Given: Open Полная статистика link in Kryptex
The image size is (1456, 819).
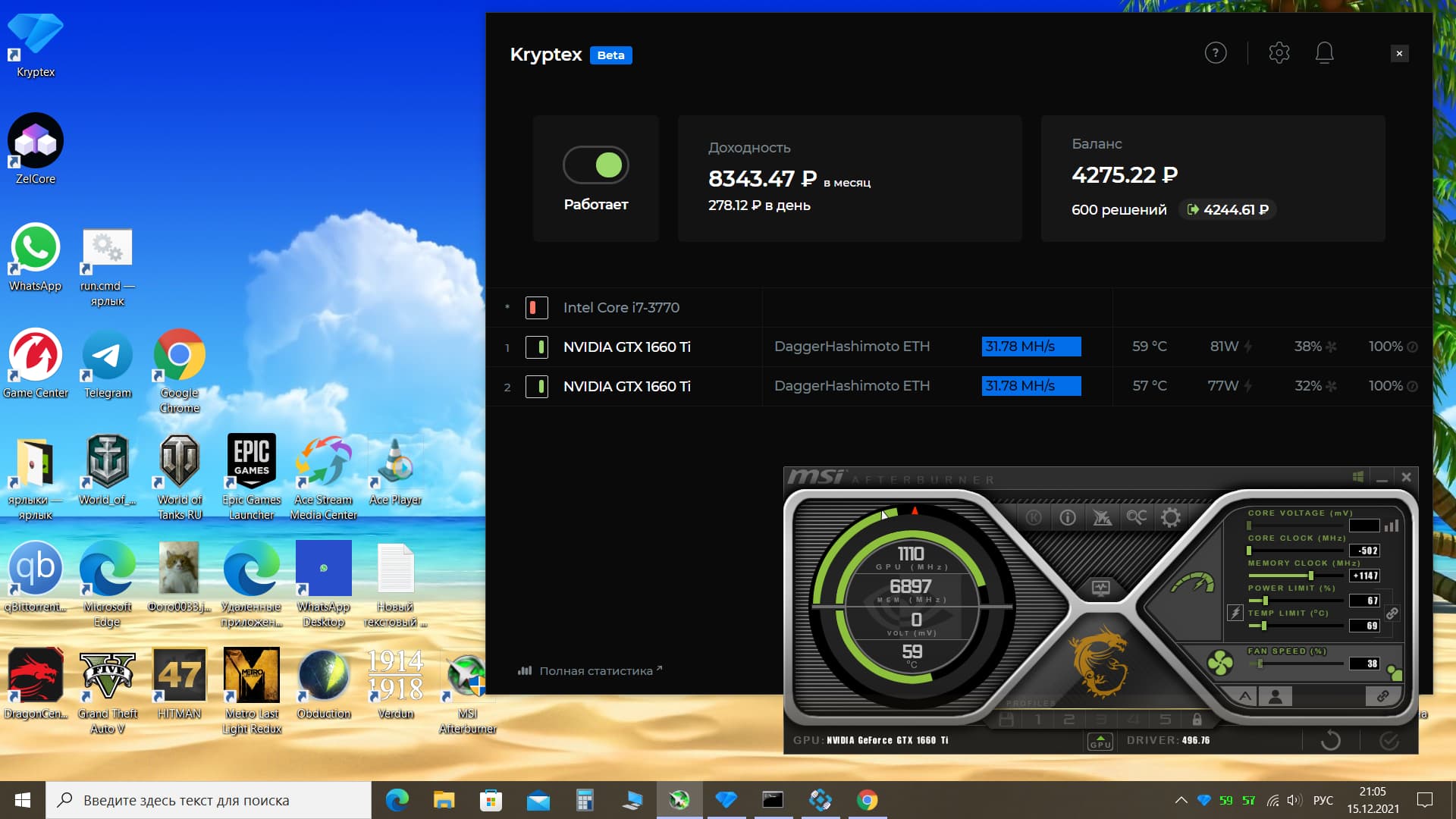Looking at the screenshot, I should (x=590, y=670).
